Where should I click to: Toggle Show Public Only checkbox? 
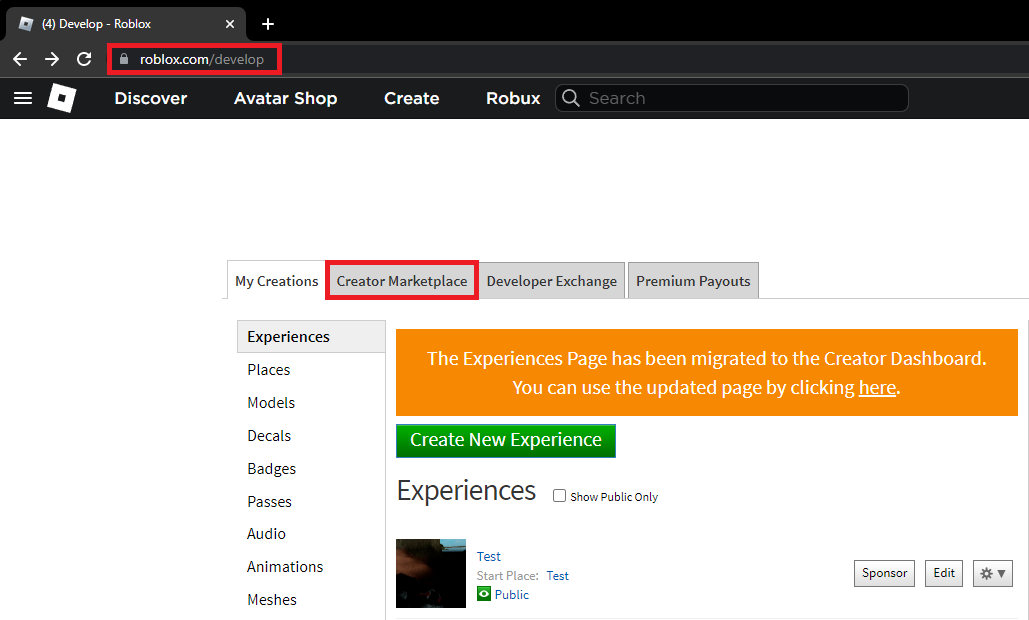559,496
